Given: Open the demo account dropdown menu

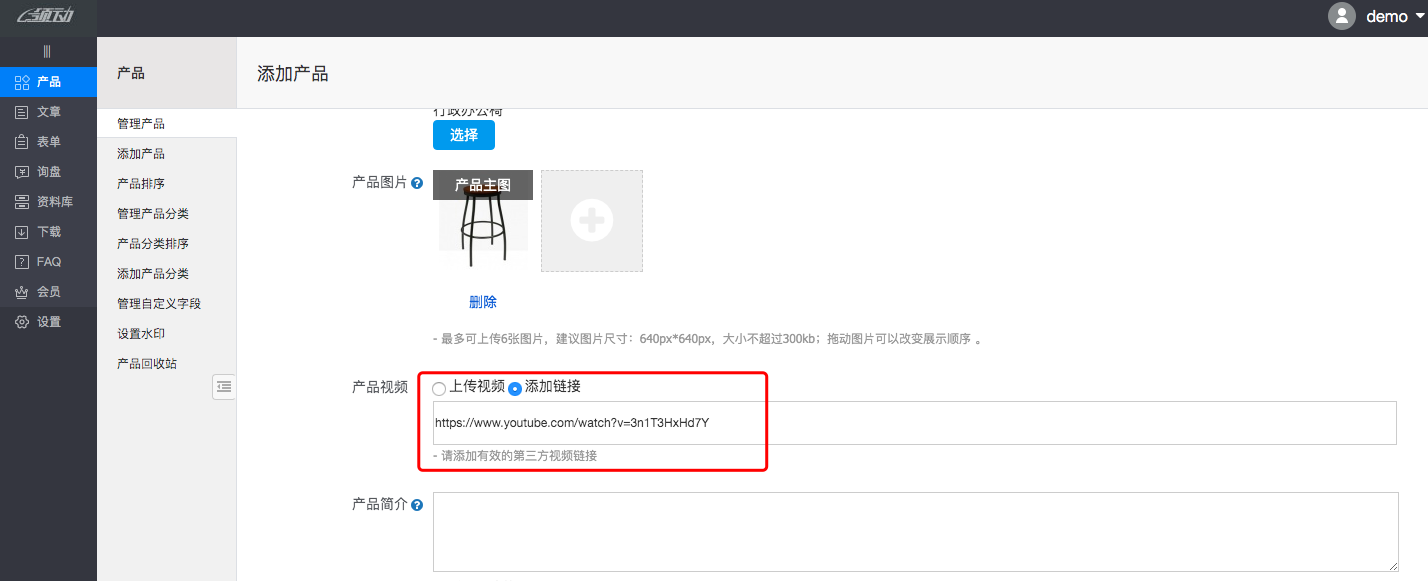Looking at the screenshot, I should (1388, 16).
